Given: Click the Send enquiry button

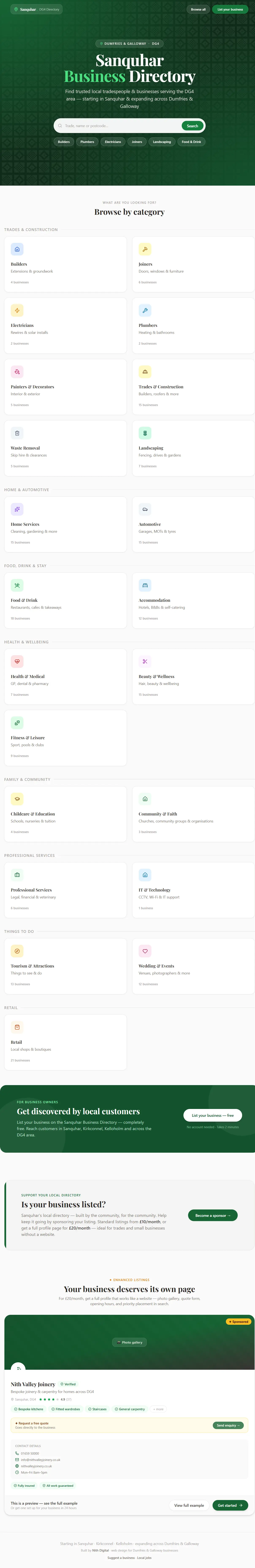Looking at the screenshot, I should coord(228,1425).
